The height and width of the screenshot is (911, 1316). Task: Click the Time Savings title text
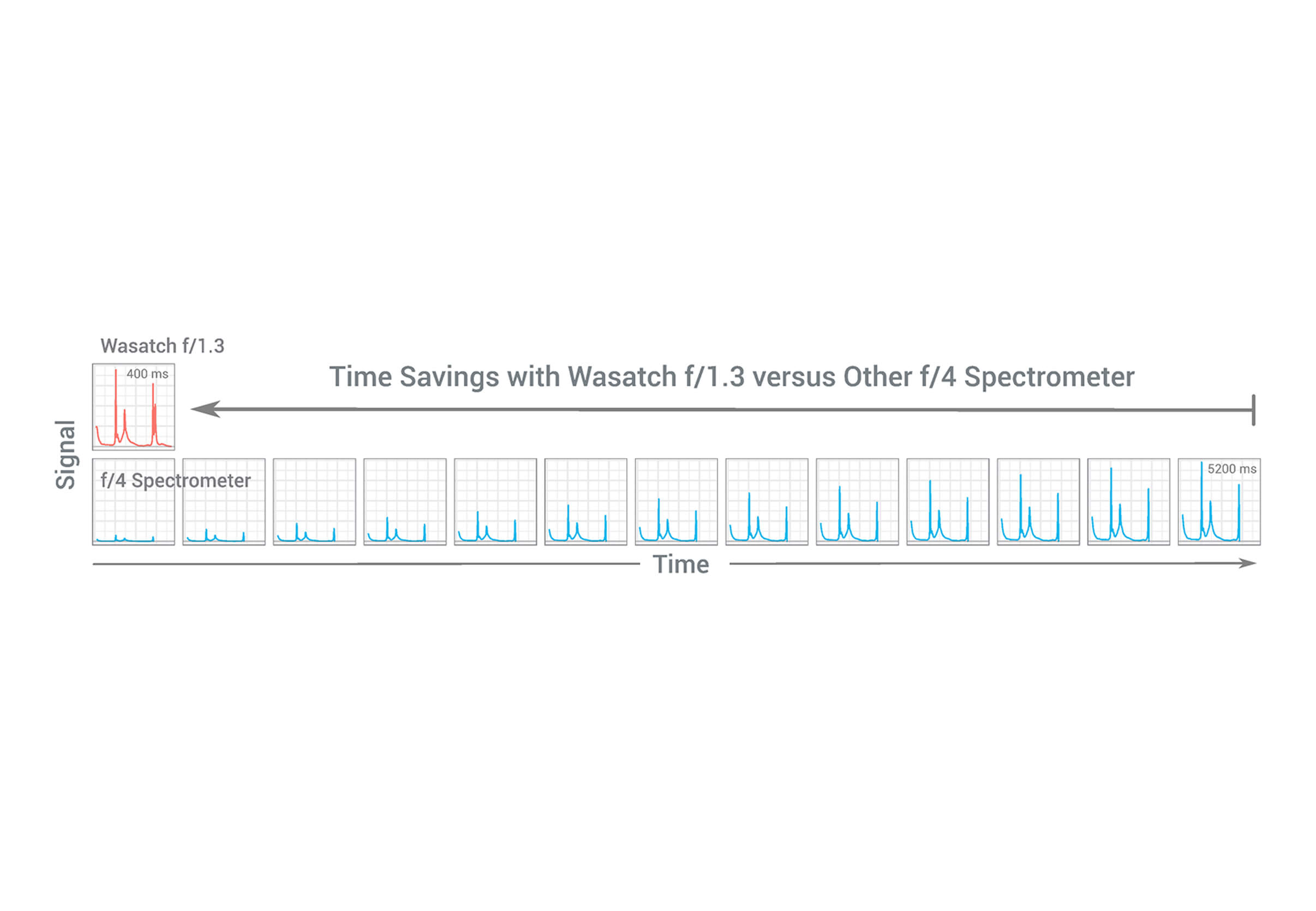[x=732, y=377]
